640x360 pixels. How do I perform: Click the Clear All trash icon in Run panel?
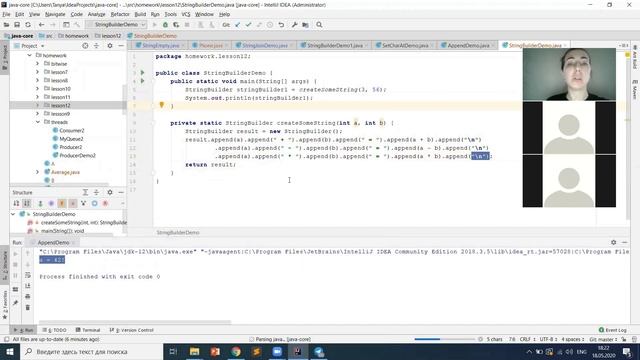coord(28,307)
